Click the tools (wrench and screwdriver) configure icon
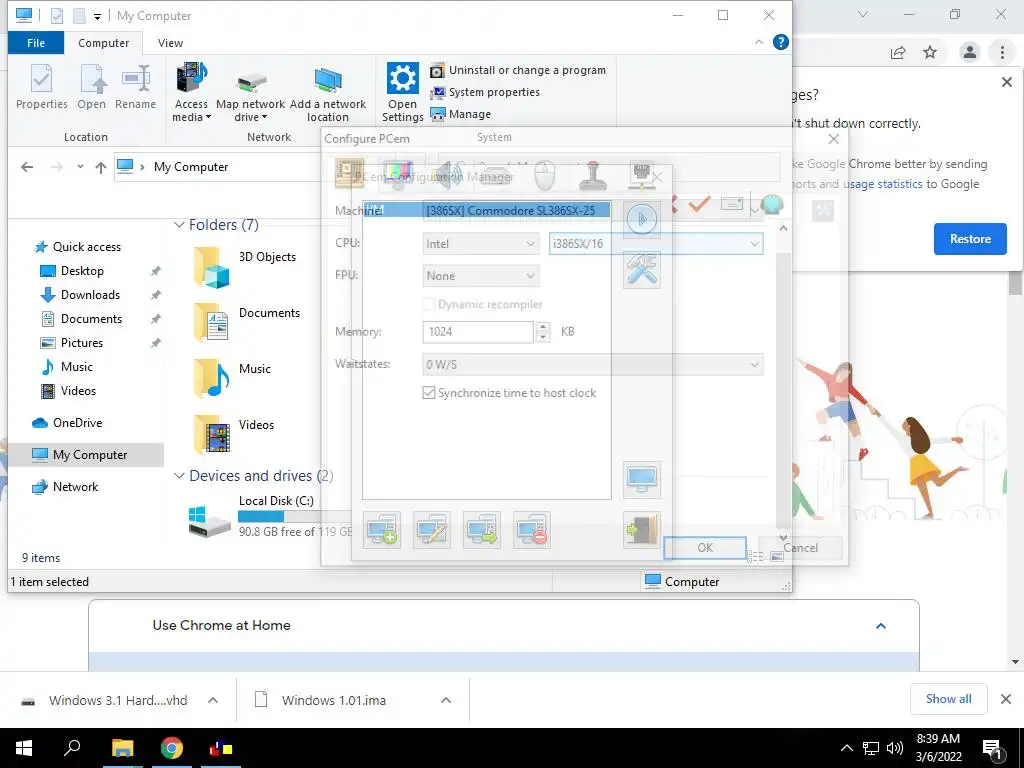This screenshot has height=768, width=1024. tap(642, 270)
